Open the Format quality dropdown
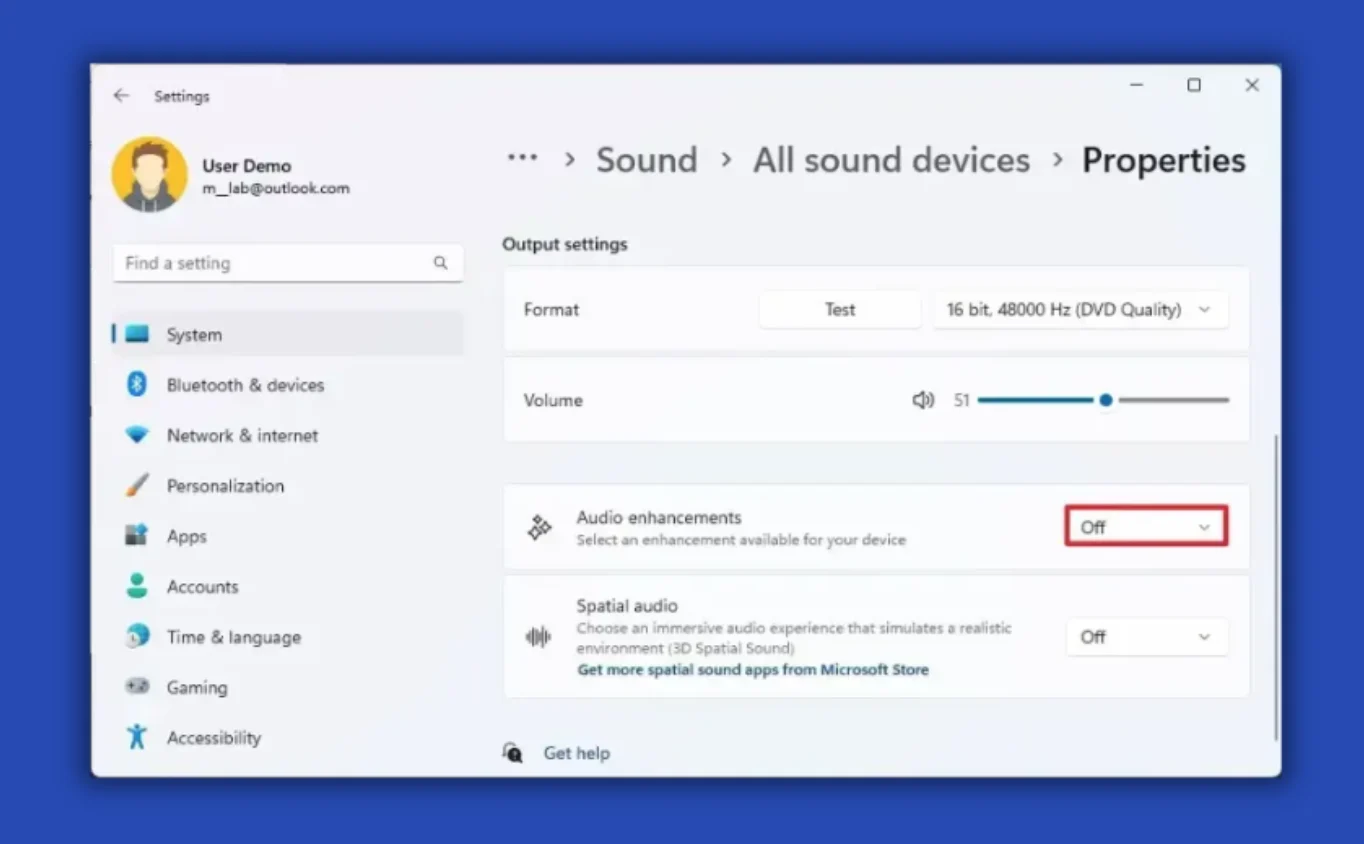 [1081, 309]
